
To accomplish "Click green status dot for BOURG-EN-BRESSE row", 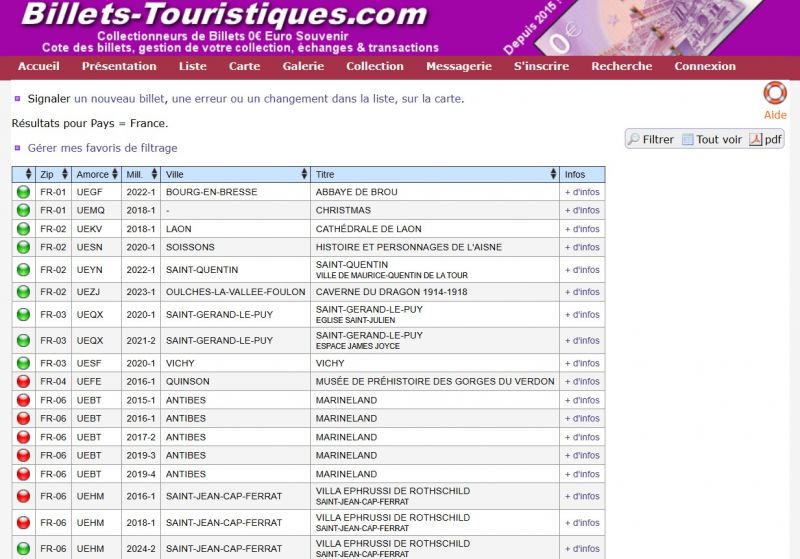I will coord(24,192).
